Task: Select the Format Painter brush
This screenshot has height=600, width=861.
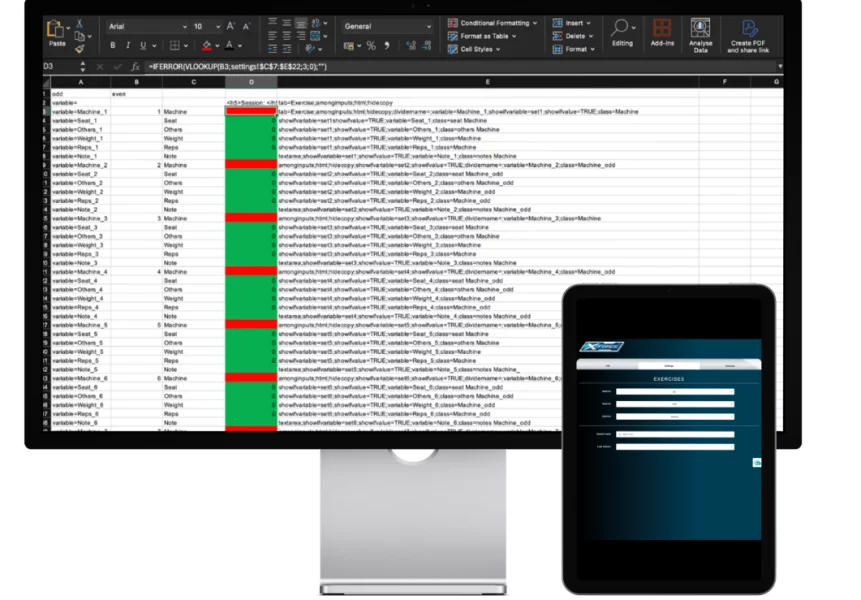Action: (80, 49)
